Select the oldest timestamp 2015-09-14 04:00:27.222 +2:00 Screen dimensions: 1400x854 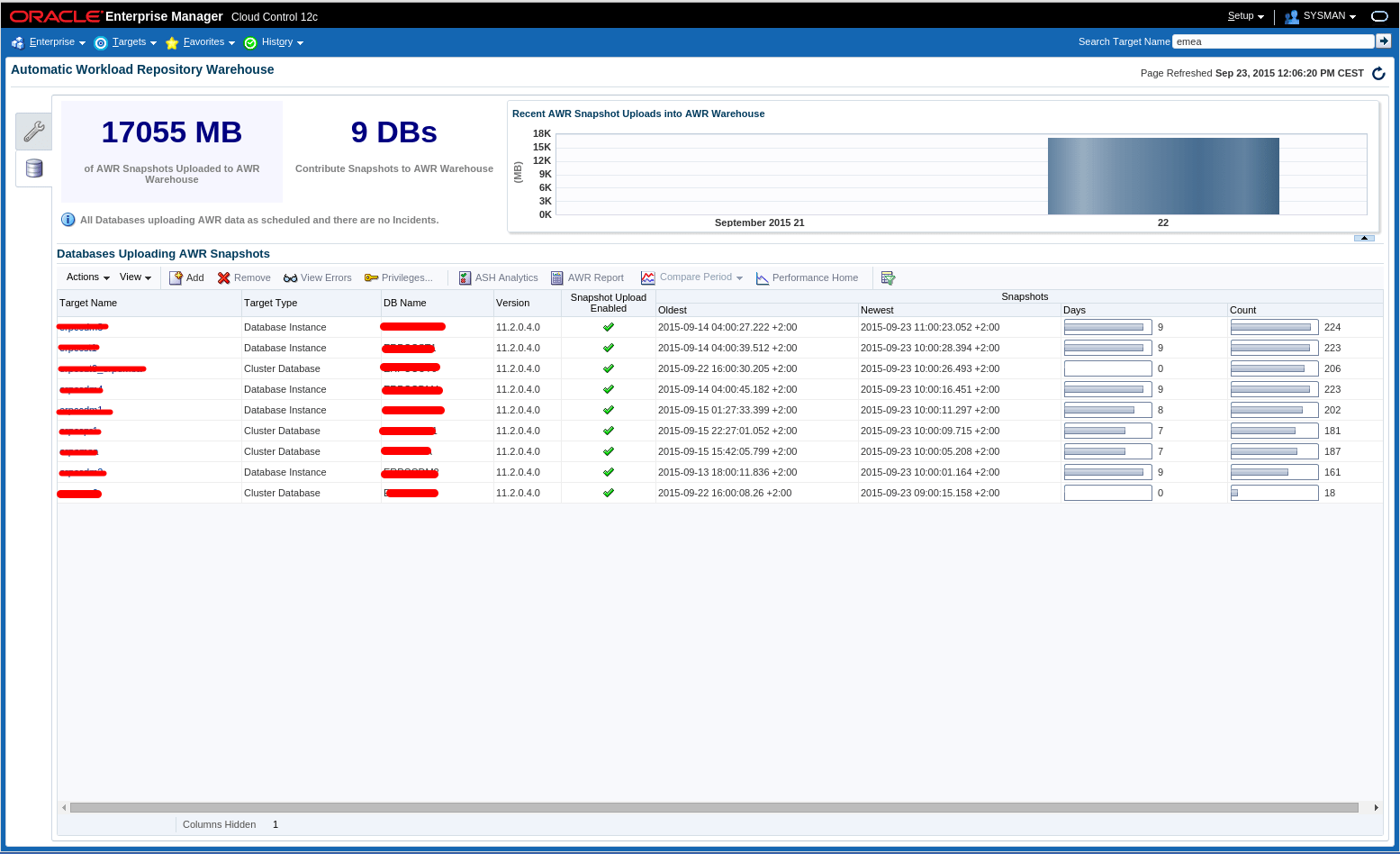pos(727,327)
